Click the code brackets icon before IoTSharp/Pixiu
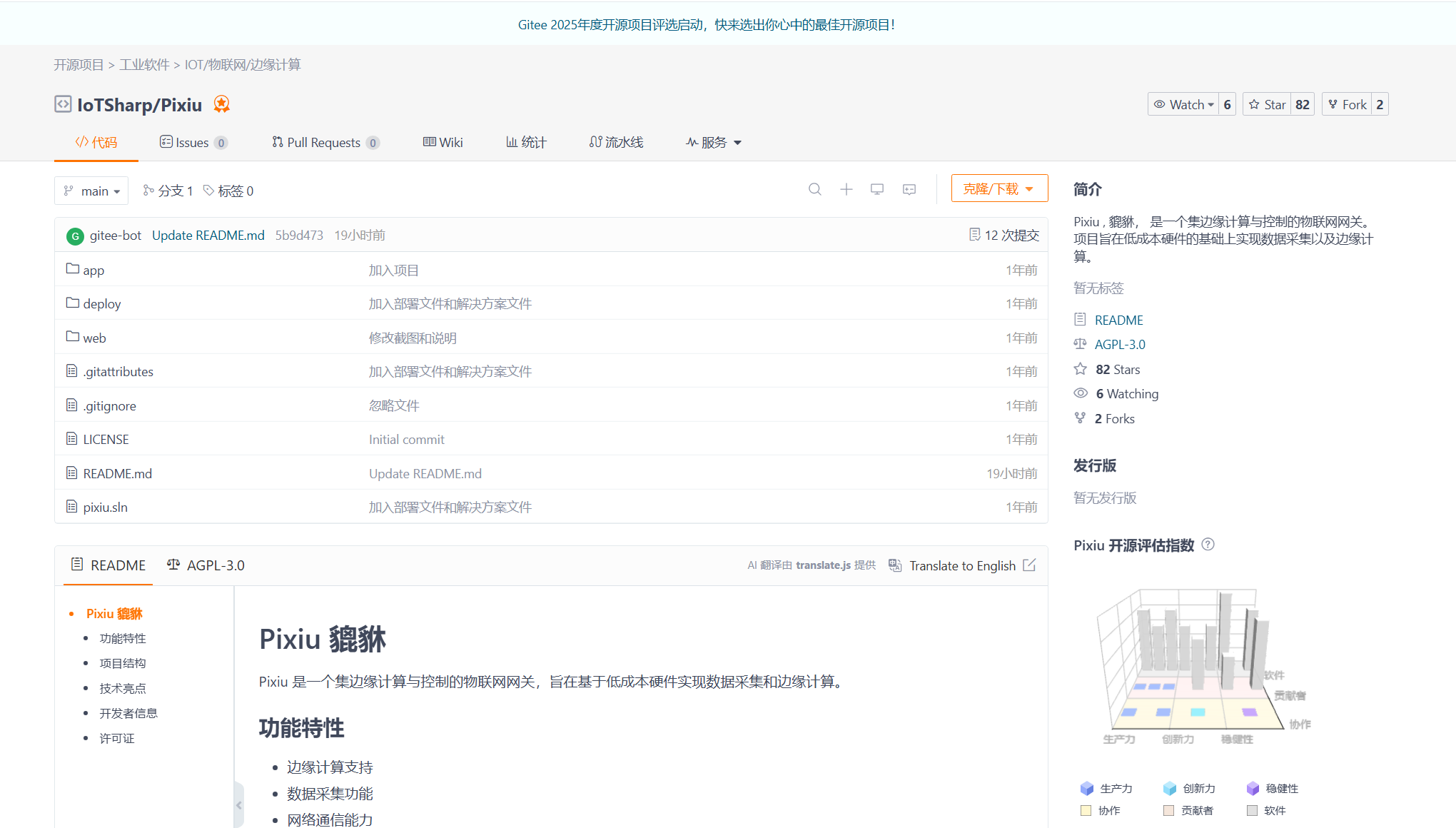 (x=63, y=104)
